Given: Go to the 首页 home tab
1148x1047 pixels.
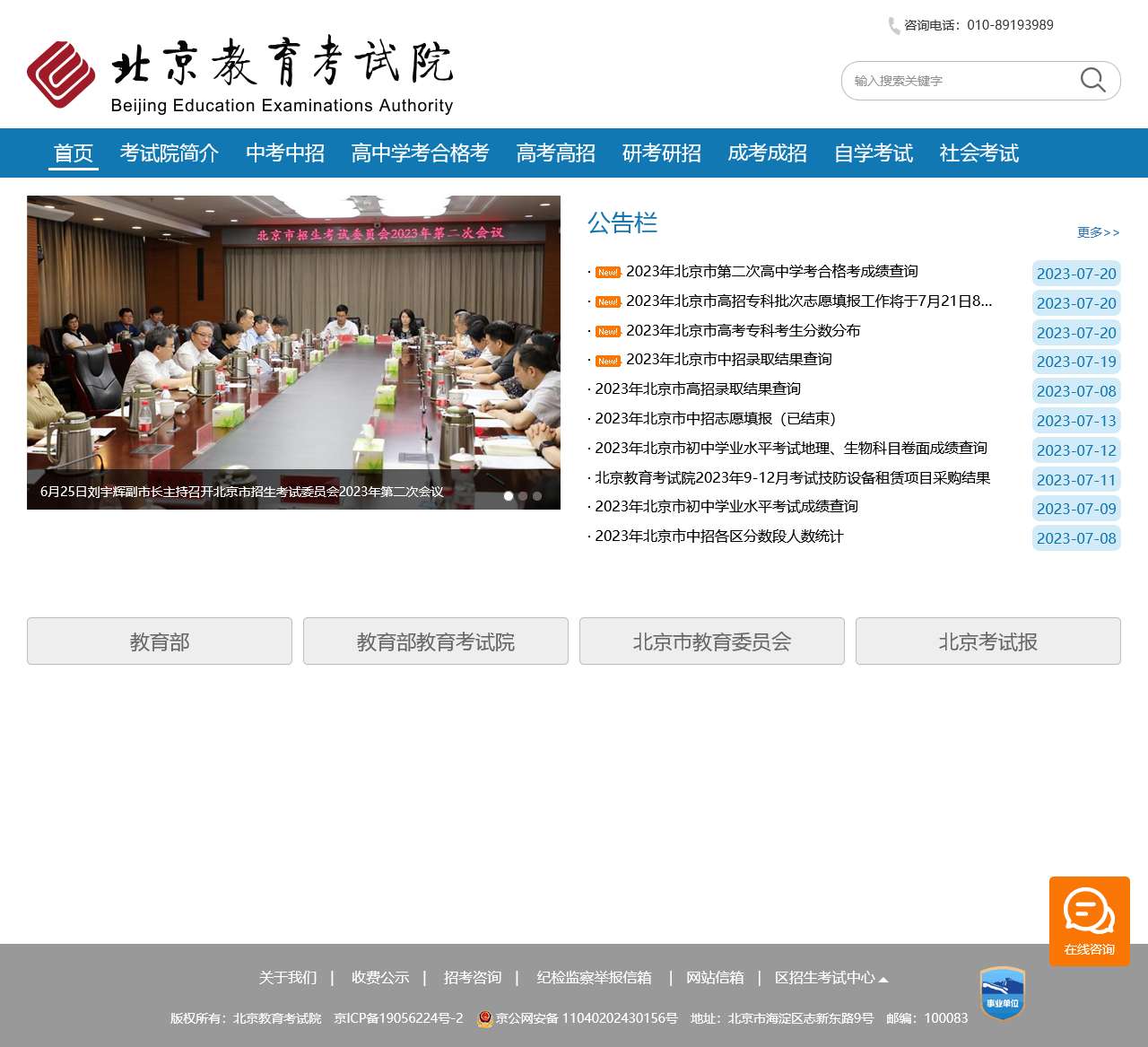Looking at the screenshot, I should [74, 153].
